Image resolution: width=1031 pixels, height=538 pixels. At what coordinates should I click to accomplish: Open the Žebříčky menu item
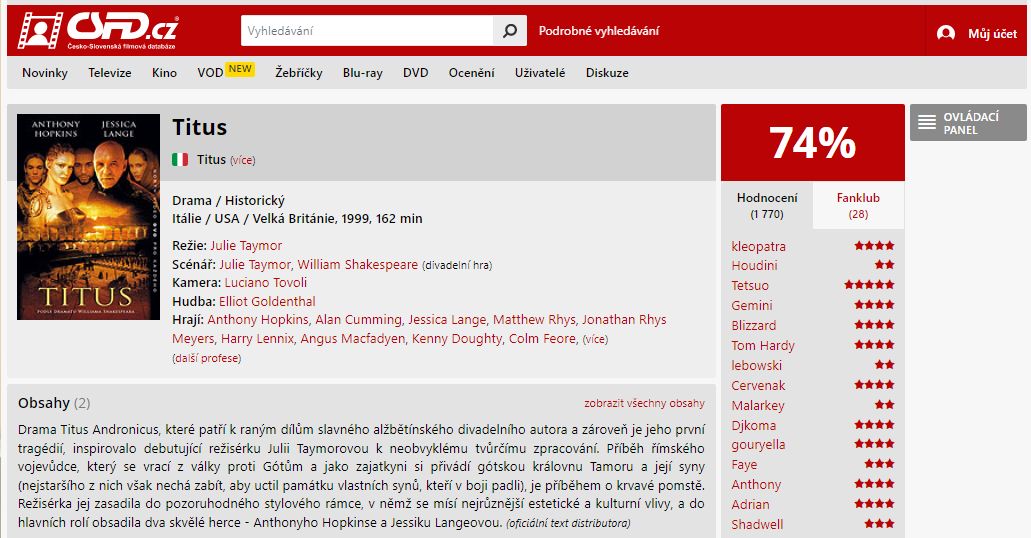pos(299,73)
